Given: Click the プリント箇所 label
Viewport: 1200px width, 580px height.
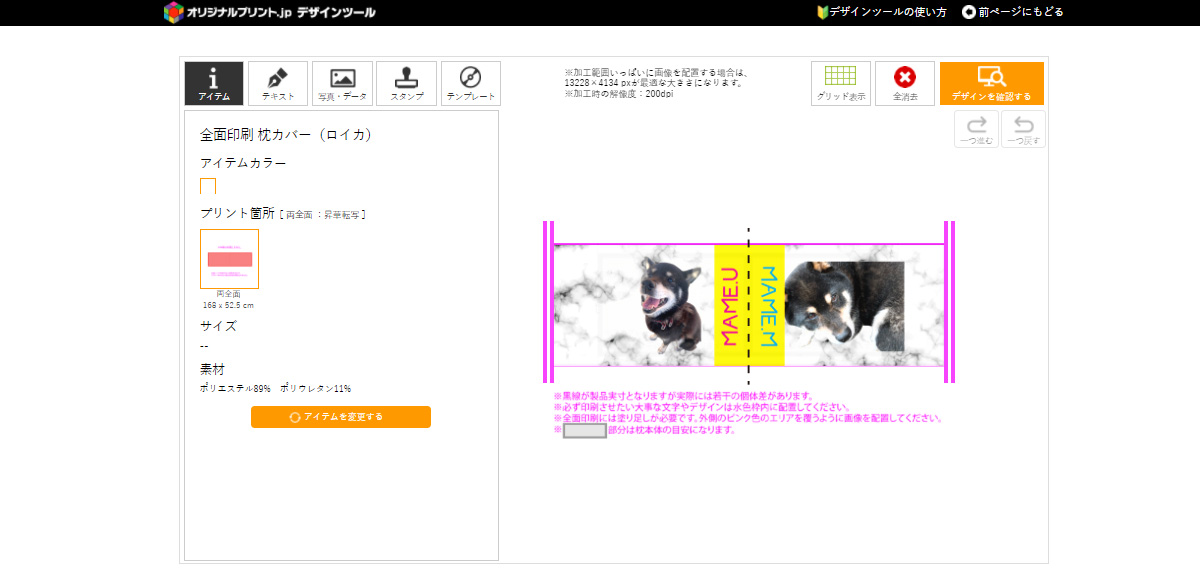Looking at the screenshot, I should click(x=237, y=213).
